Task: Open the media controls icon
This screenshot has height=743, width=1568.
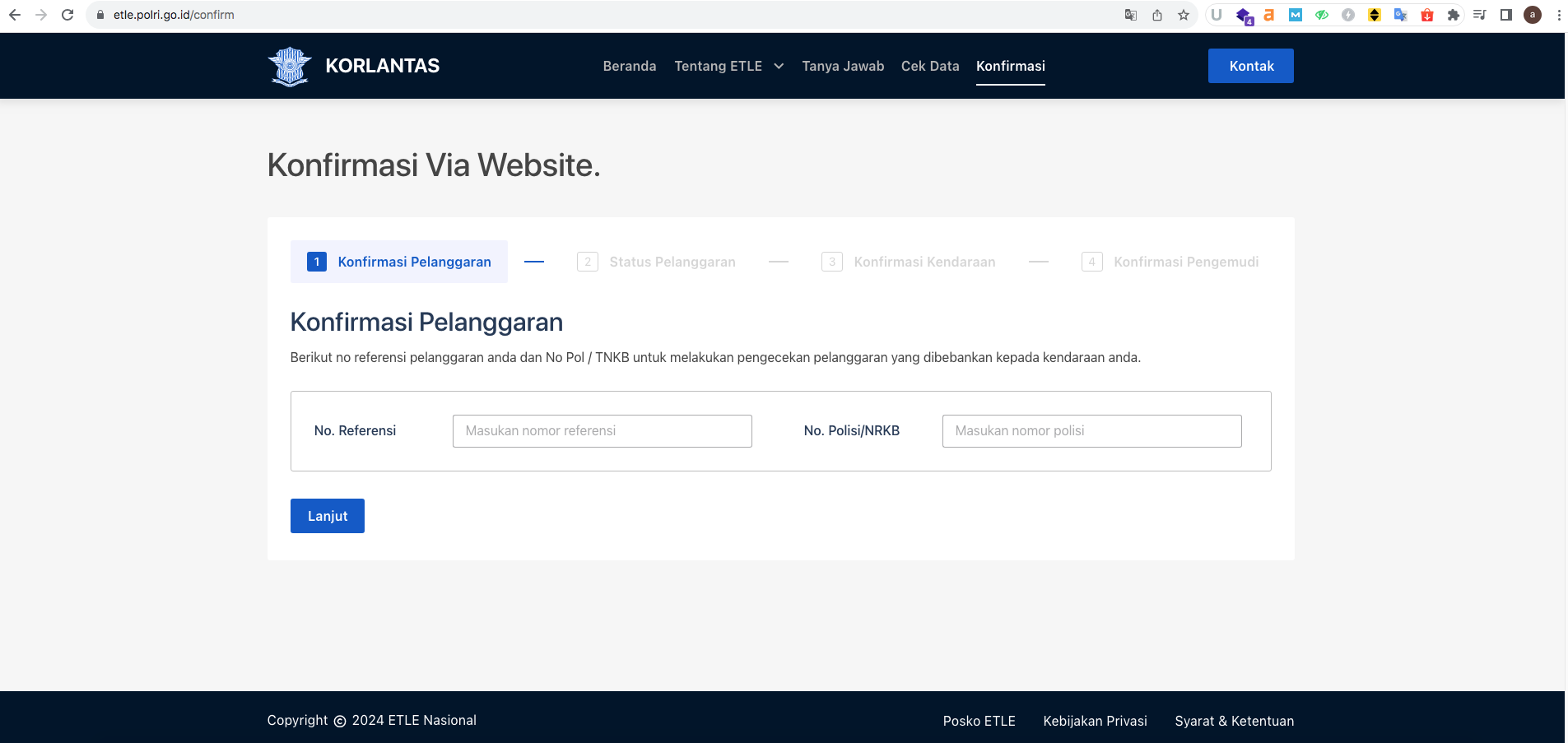Action: [1480, 15]
